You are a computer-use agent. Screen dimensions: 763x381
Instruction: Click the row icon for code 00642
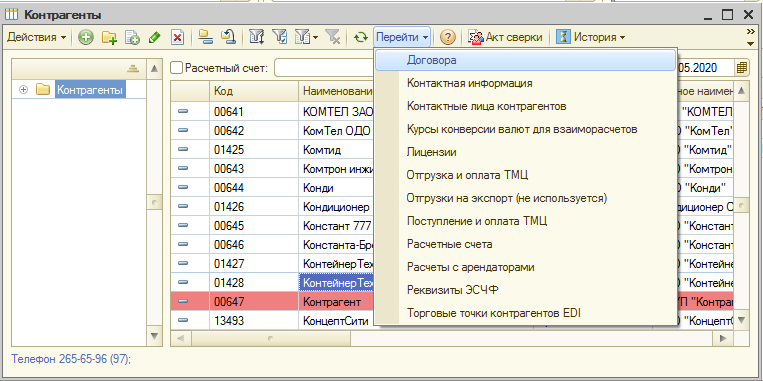(183, 130)
